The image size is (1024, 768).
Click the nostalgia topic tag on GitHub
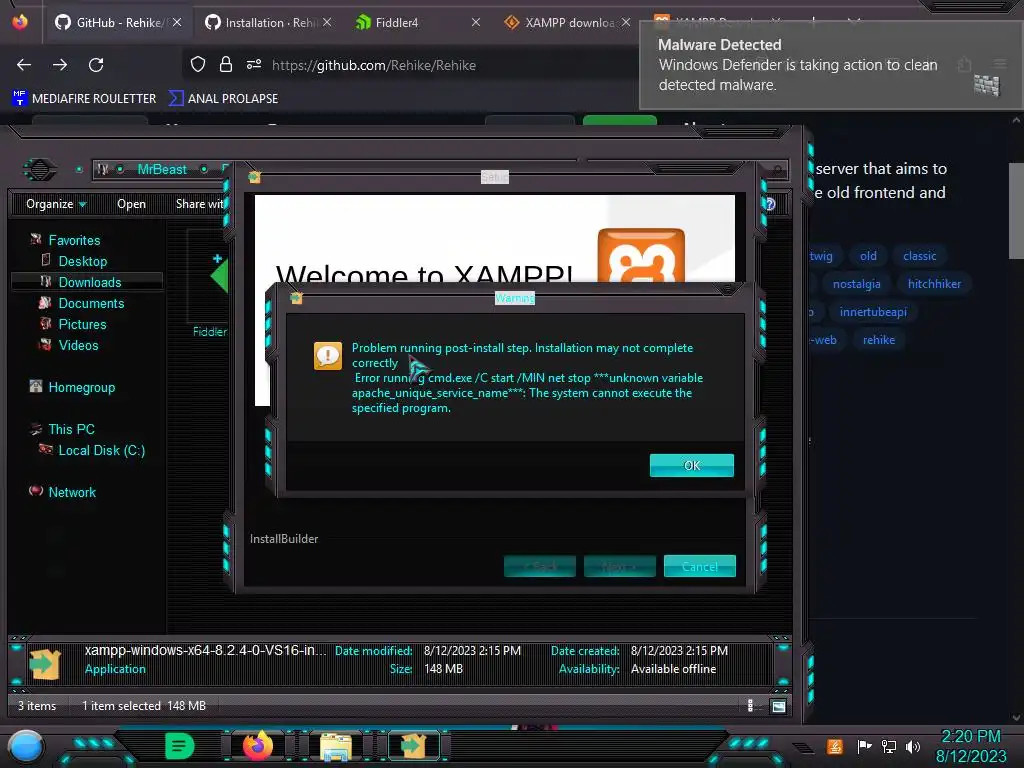point(856,284)
